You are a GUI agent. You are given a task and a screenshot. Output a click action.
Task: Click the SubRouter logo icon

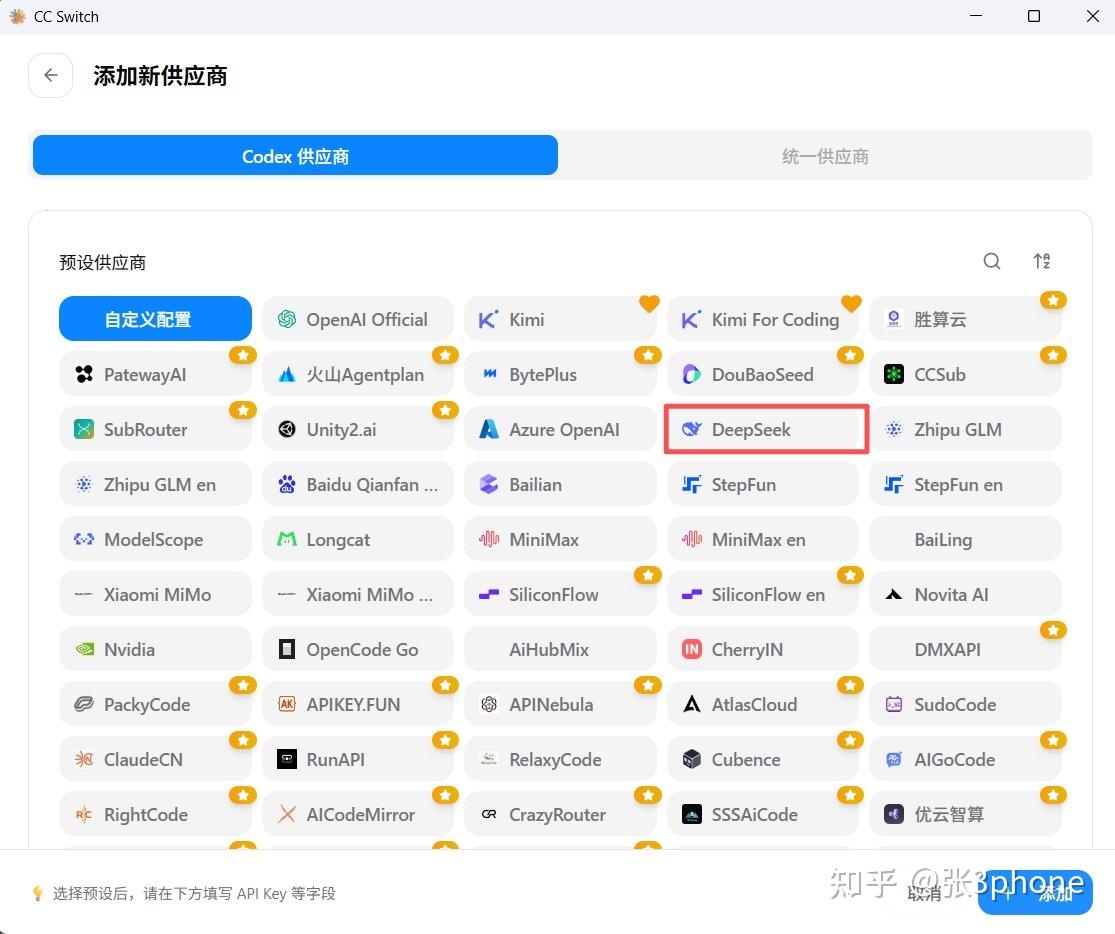tap(84, 429)
